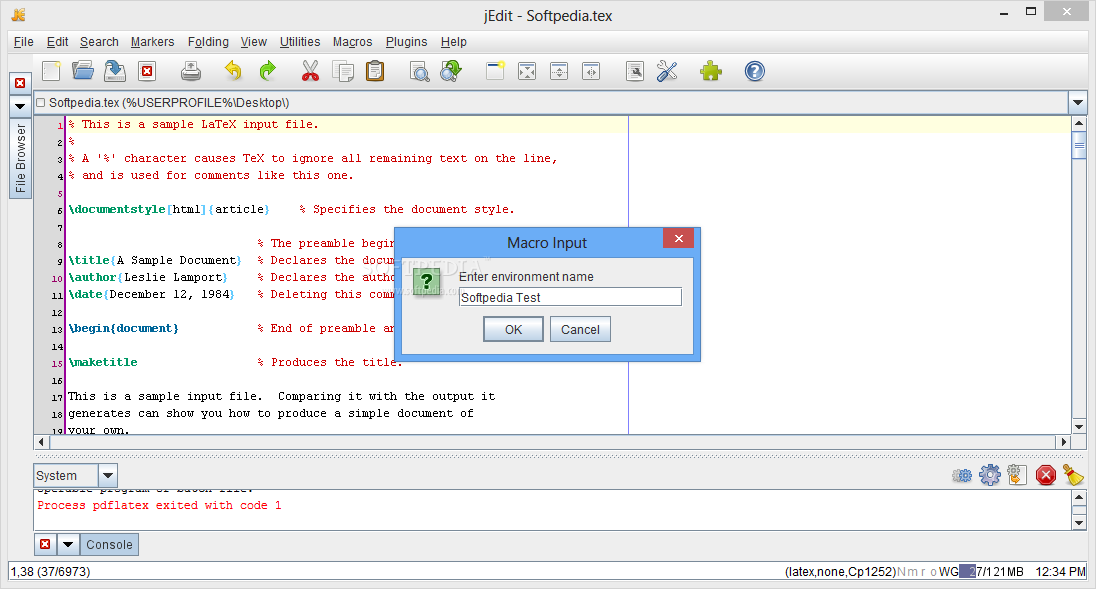Click the editor vertical scrollbar up arrow
Image resolution: width=1096 pixels, height=589 pixels.
point(1079,124)
